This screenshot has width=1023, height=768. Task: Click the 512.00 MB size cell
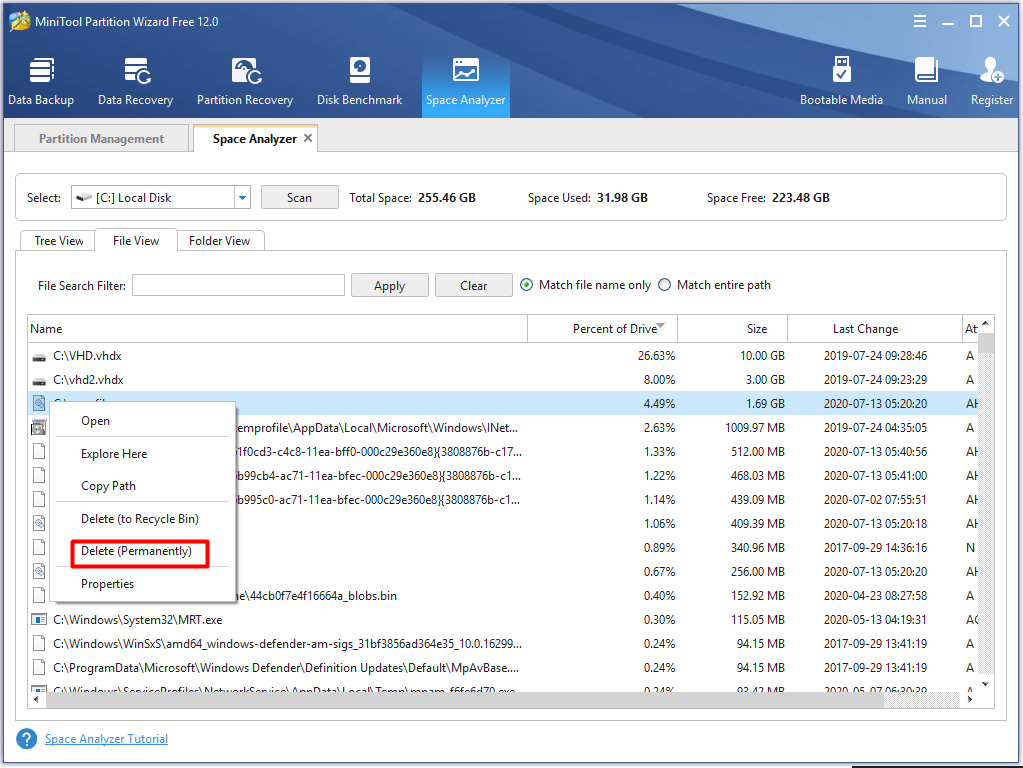(757, 452)
